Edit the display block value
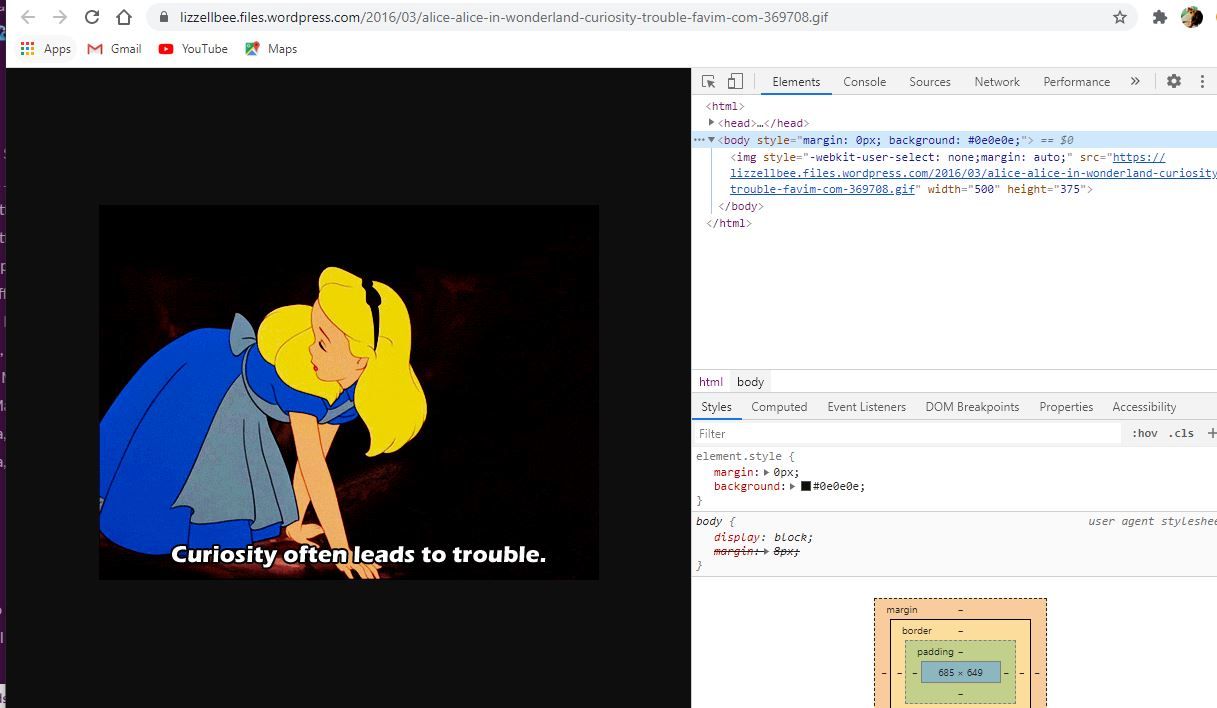Viewport: 1217px width, 708px height. [793, 537]
